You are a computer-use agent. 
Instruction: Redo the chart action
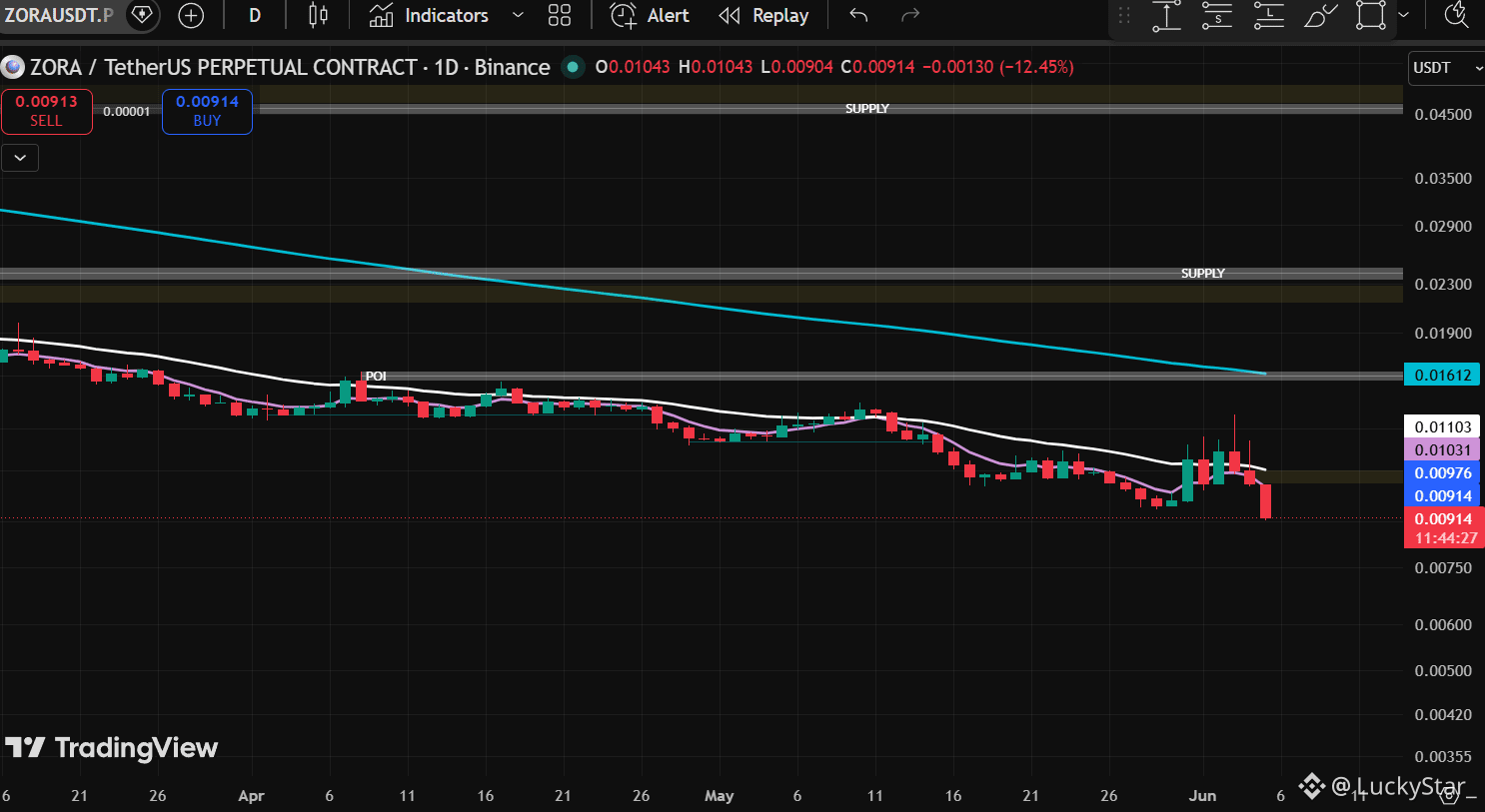(x=909, y=15)
